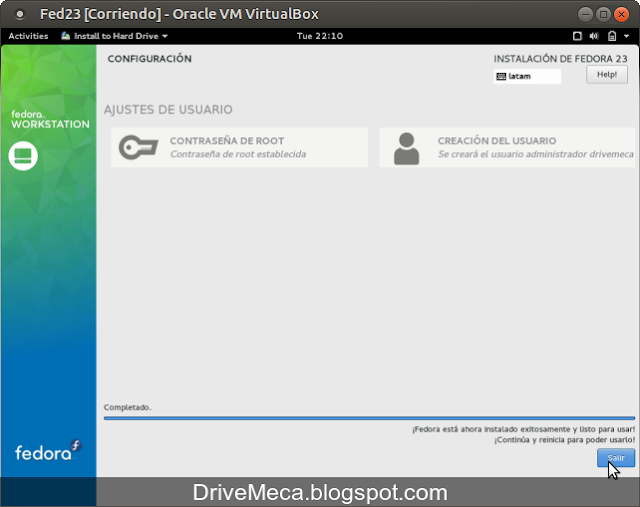Image resolution: width=640 pixels, height=507 pixels.
Task: Minimize the VirtualBox window
Action: click(x=585, y=15)
